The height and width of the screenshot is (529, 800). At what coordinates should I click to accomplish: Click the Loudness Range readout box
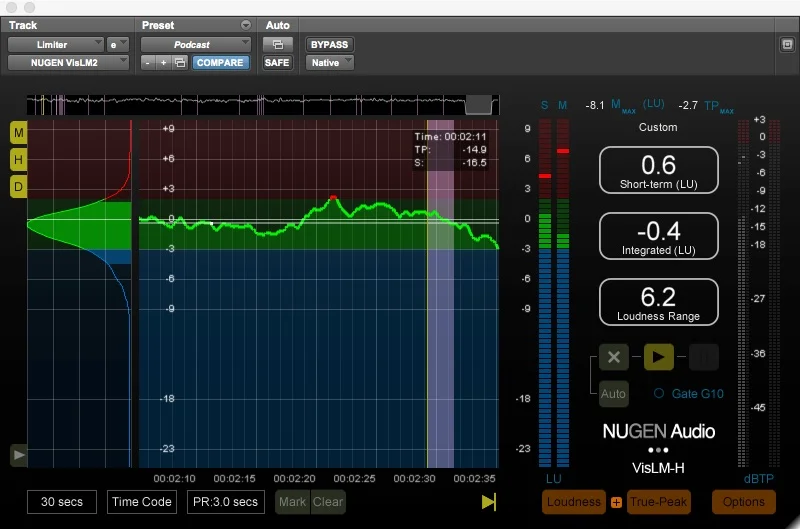[659, 302]
